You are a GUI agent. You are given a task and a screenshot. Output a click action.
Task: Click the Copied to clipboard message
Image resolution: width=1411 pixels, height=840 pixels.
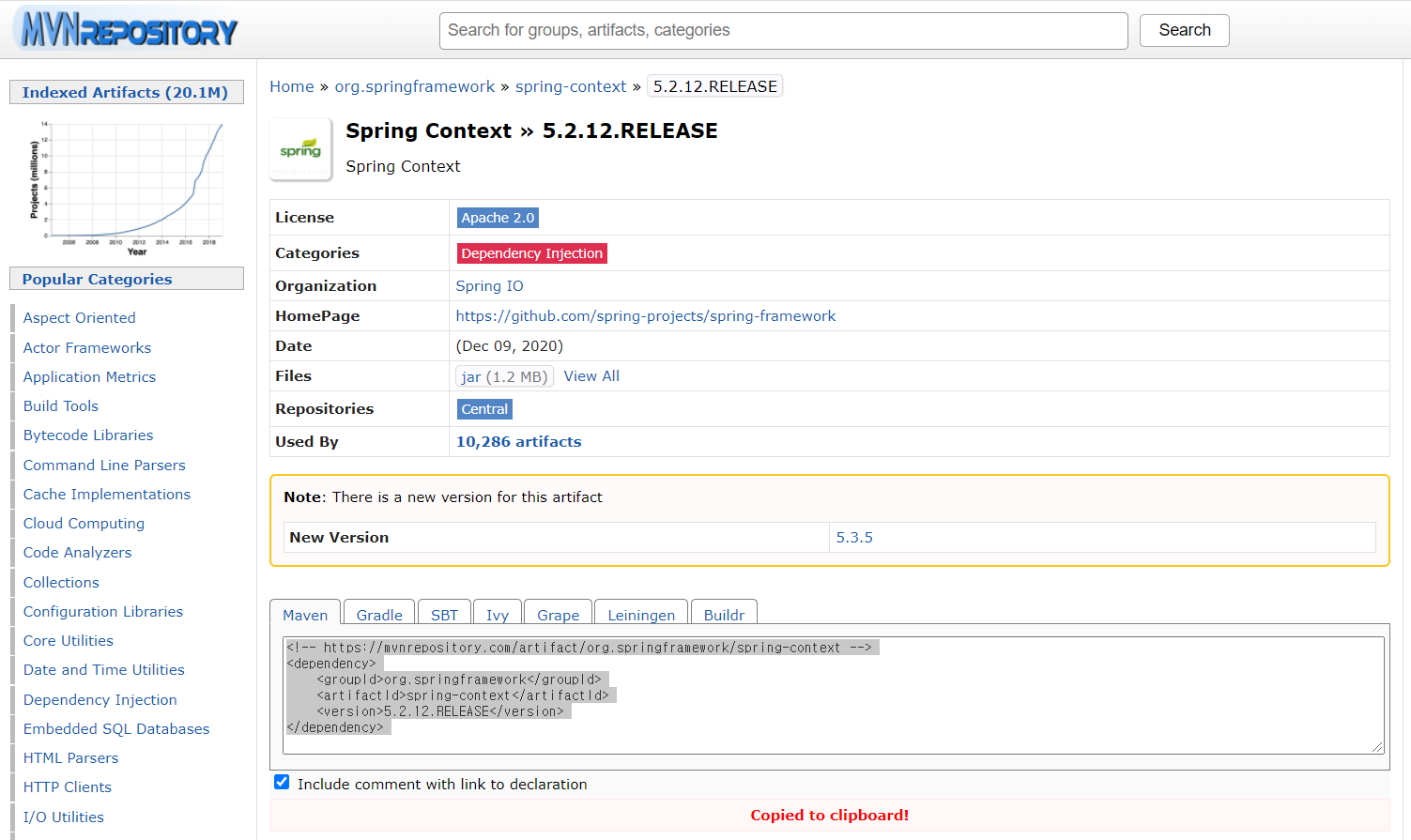pyautogui.click(x=830, y=816)
